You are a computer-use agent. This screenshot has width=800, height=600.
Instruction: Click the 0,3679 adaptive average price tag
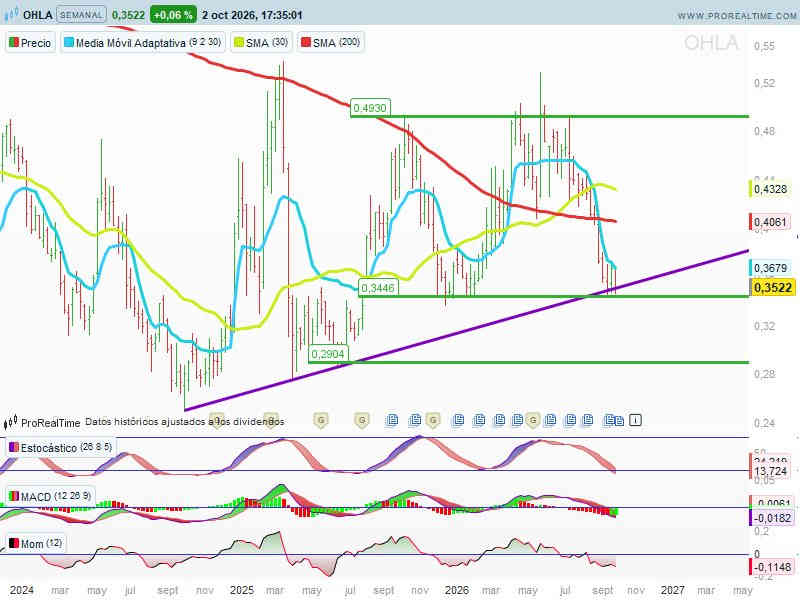point(770,268)
